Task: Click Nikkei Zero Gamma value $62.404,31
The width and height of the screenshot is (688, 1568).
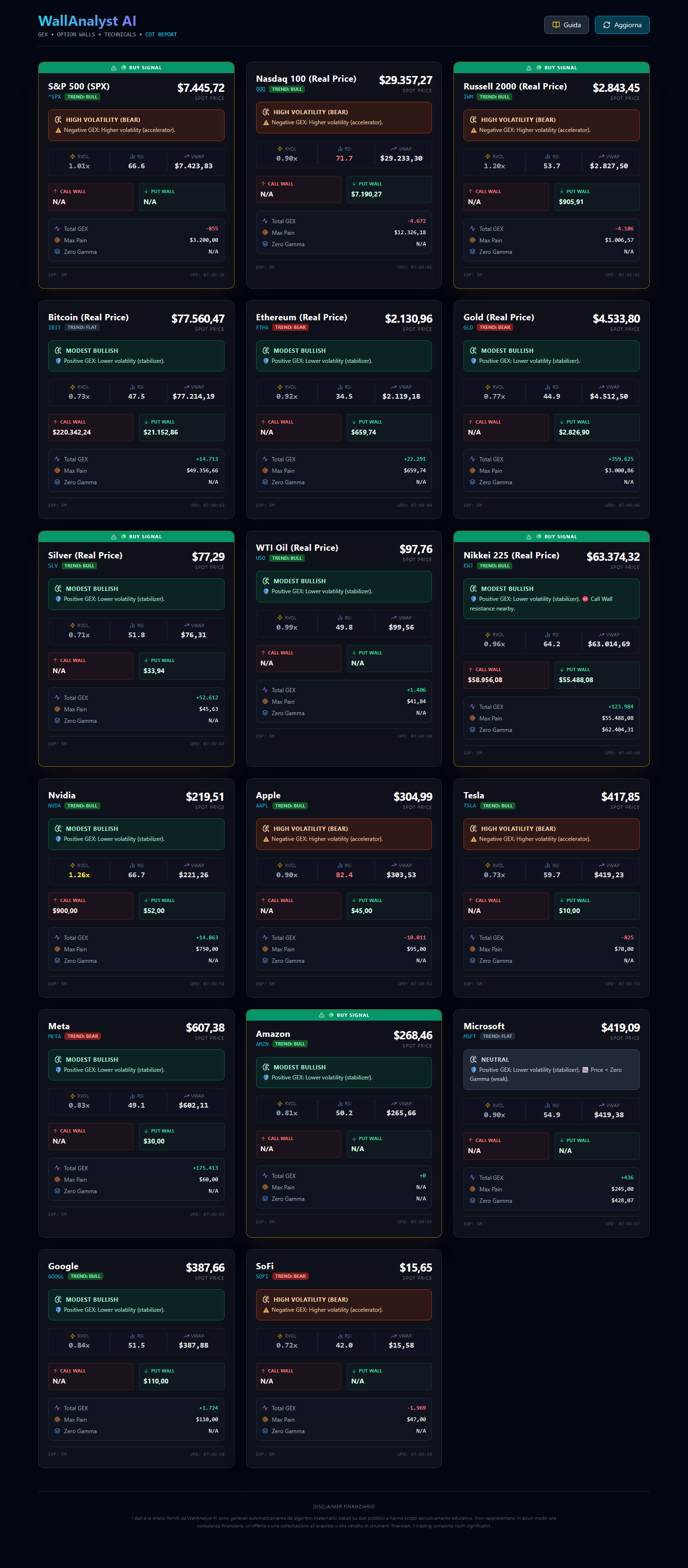Action: [617, 730]
